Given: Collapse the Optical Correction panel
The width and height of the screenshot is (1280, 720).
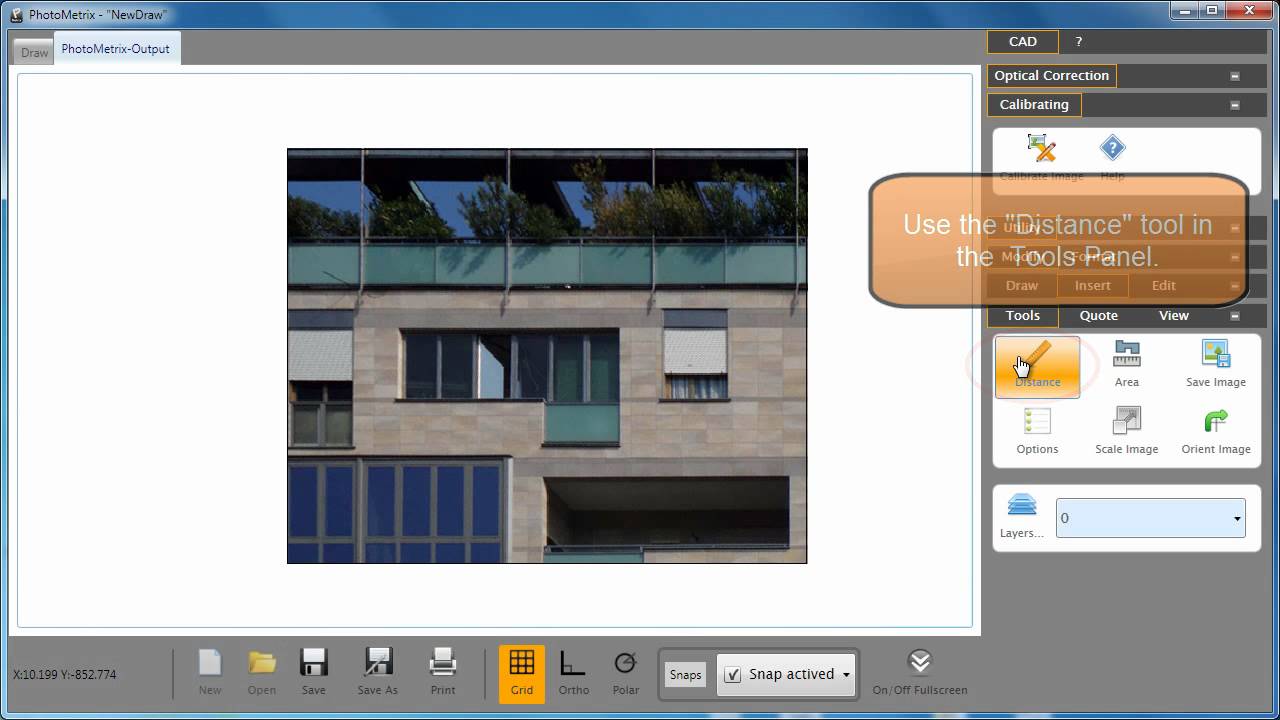Looking at the screenshot, I should tap(1235, 76).
